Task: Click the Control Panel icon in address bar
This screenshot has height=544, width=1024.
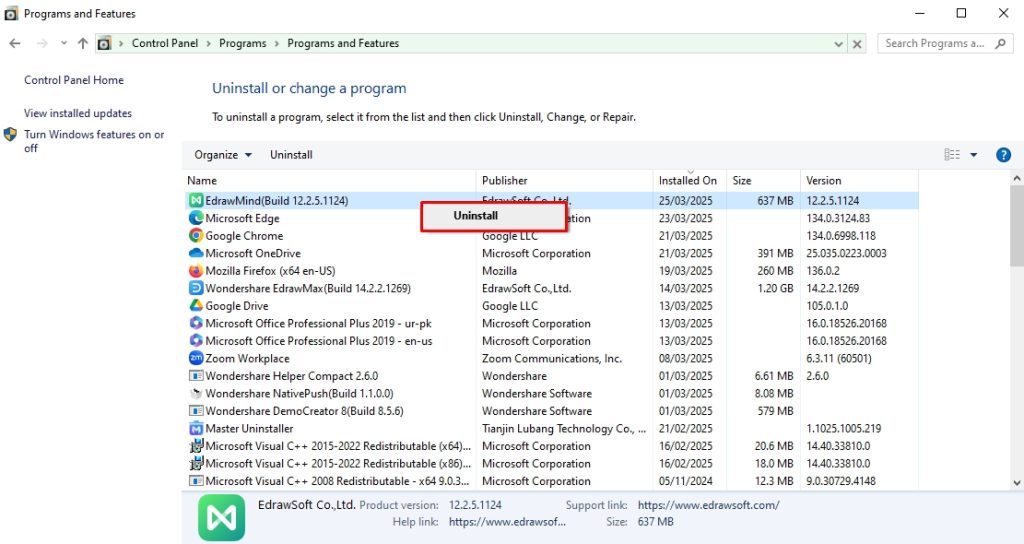Action: click(x=104, y=44)
